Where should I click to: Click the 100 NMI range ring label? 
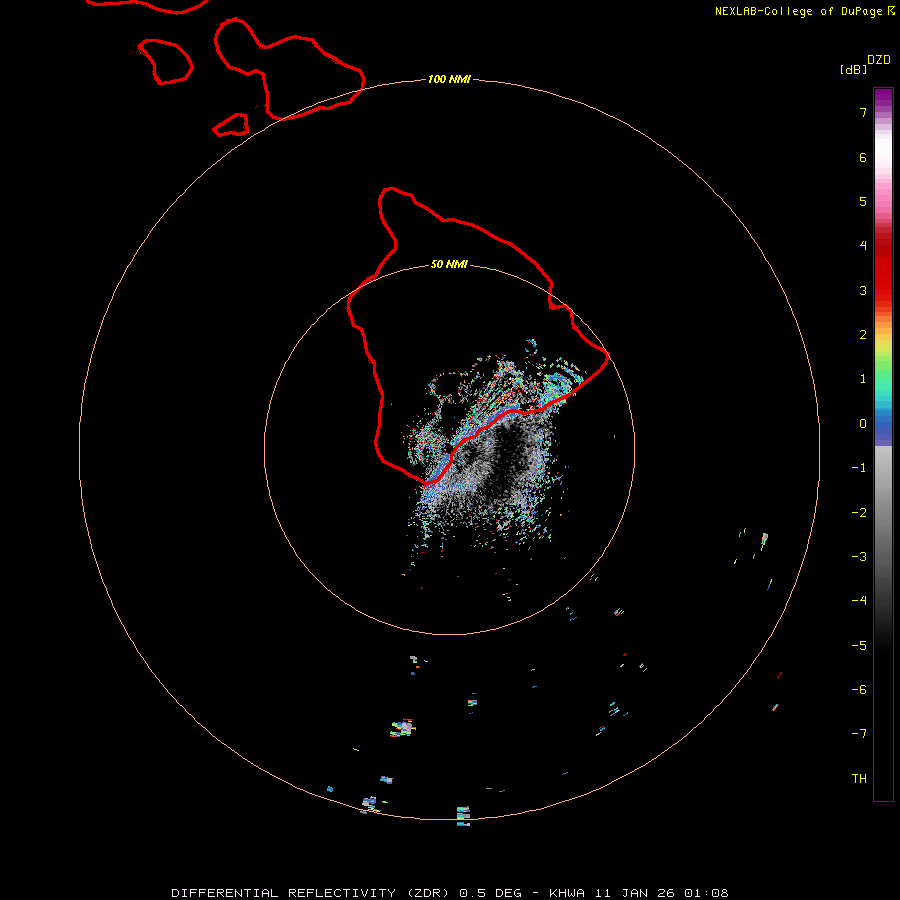pyautogui.click(x=449, y=79)
